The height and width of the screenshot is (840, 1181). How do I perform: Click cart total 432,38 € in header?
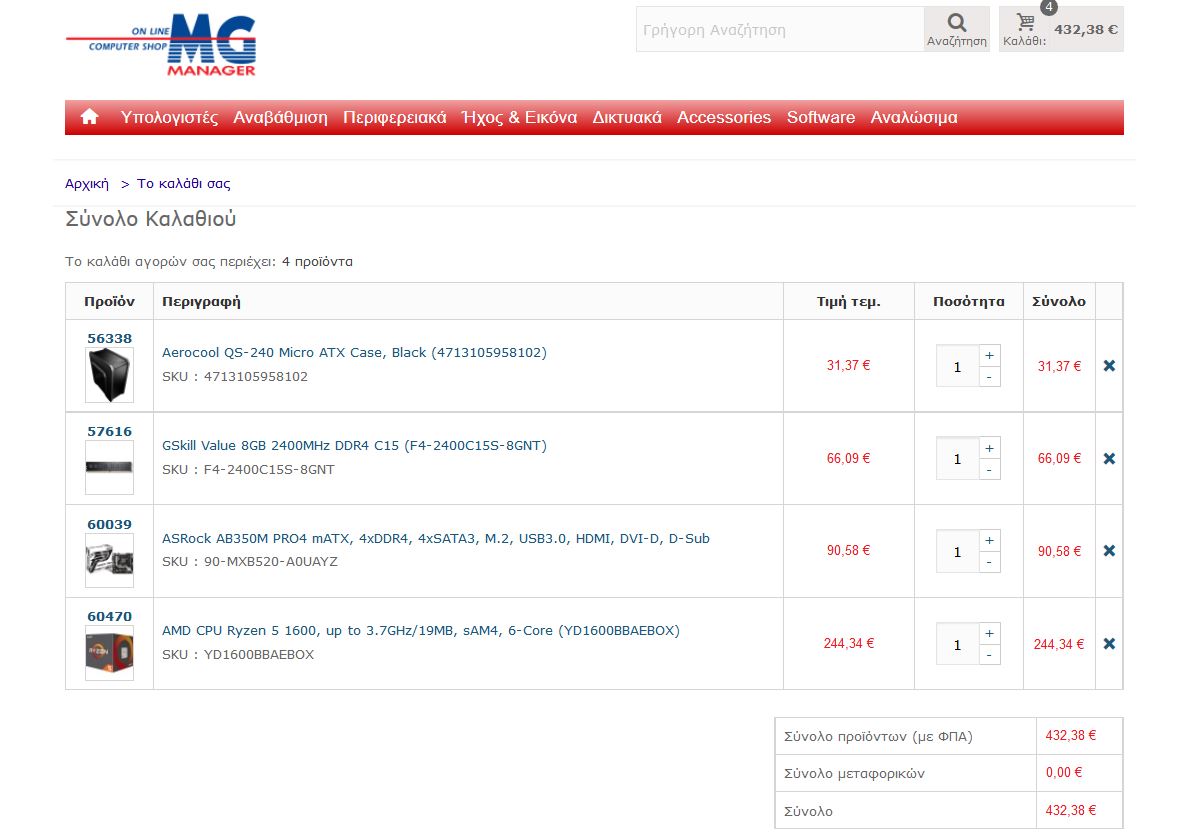tap(1085, 29)
